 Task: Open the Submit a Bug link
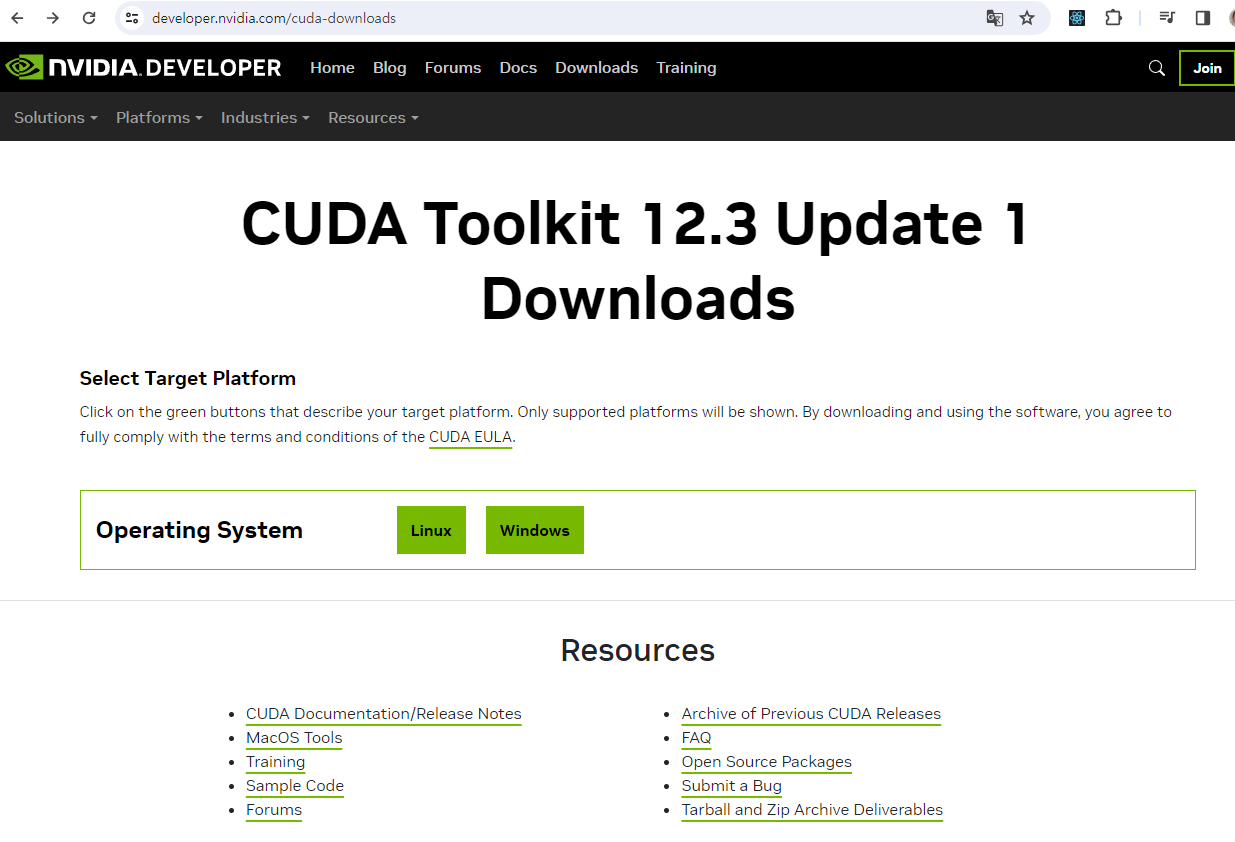pos(732,786)
